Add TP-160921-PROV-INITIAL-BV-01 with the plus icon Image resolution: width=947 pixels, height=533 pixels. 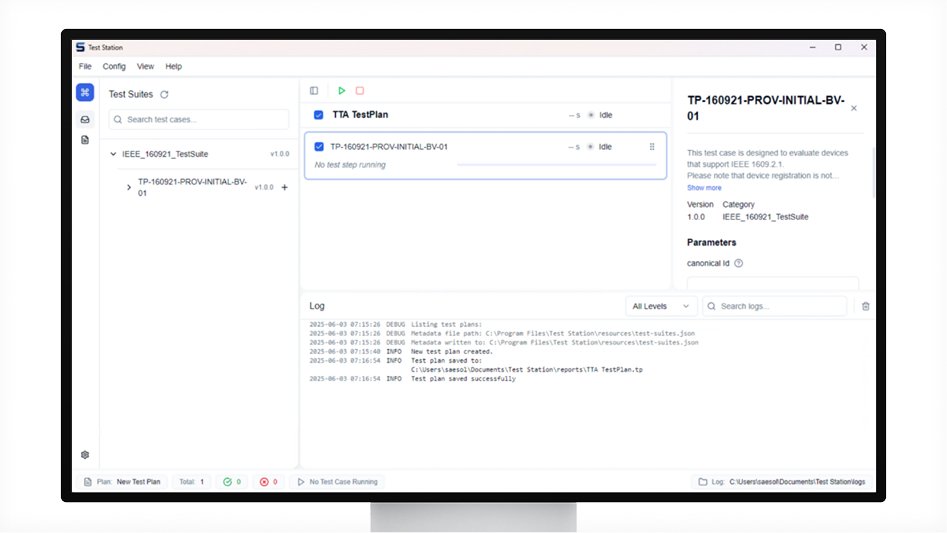pyautogui.click(x=285, y=187)
